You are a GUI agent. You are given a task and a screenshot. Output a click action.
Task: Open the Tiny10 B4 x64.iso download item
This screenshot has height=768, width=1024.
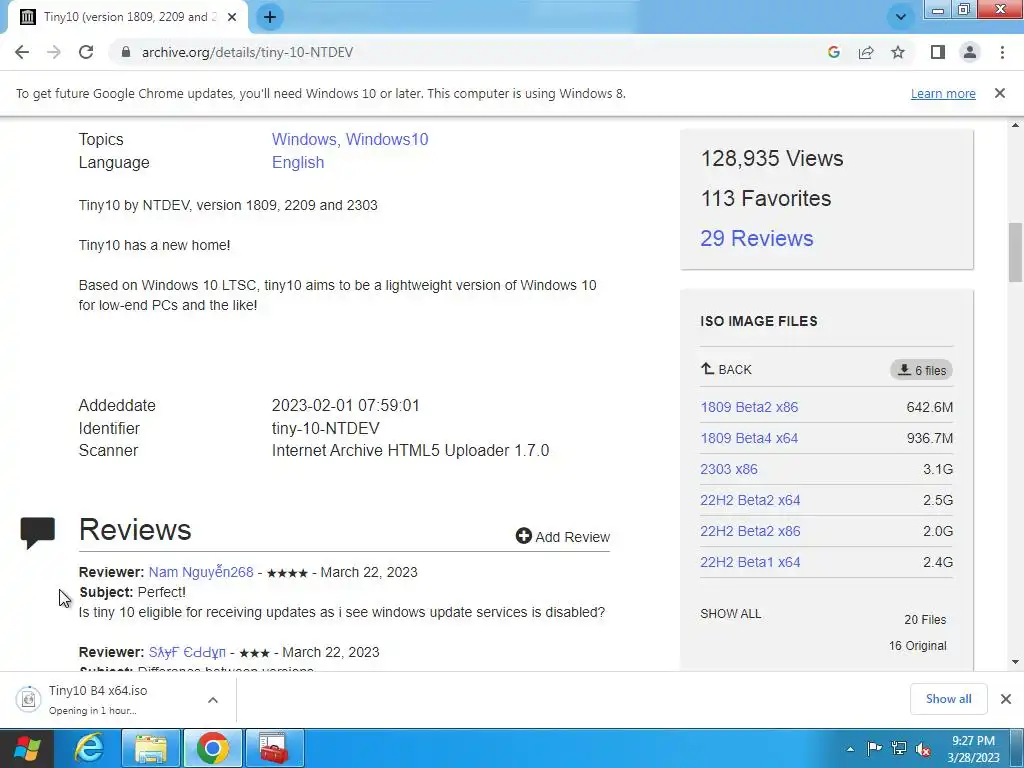pos(98,699)
